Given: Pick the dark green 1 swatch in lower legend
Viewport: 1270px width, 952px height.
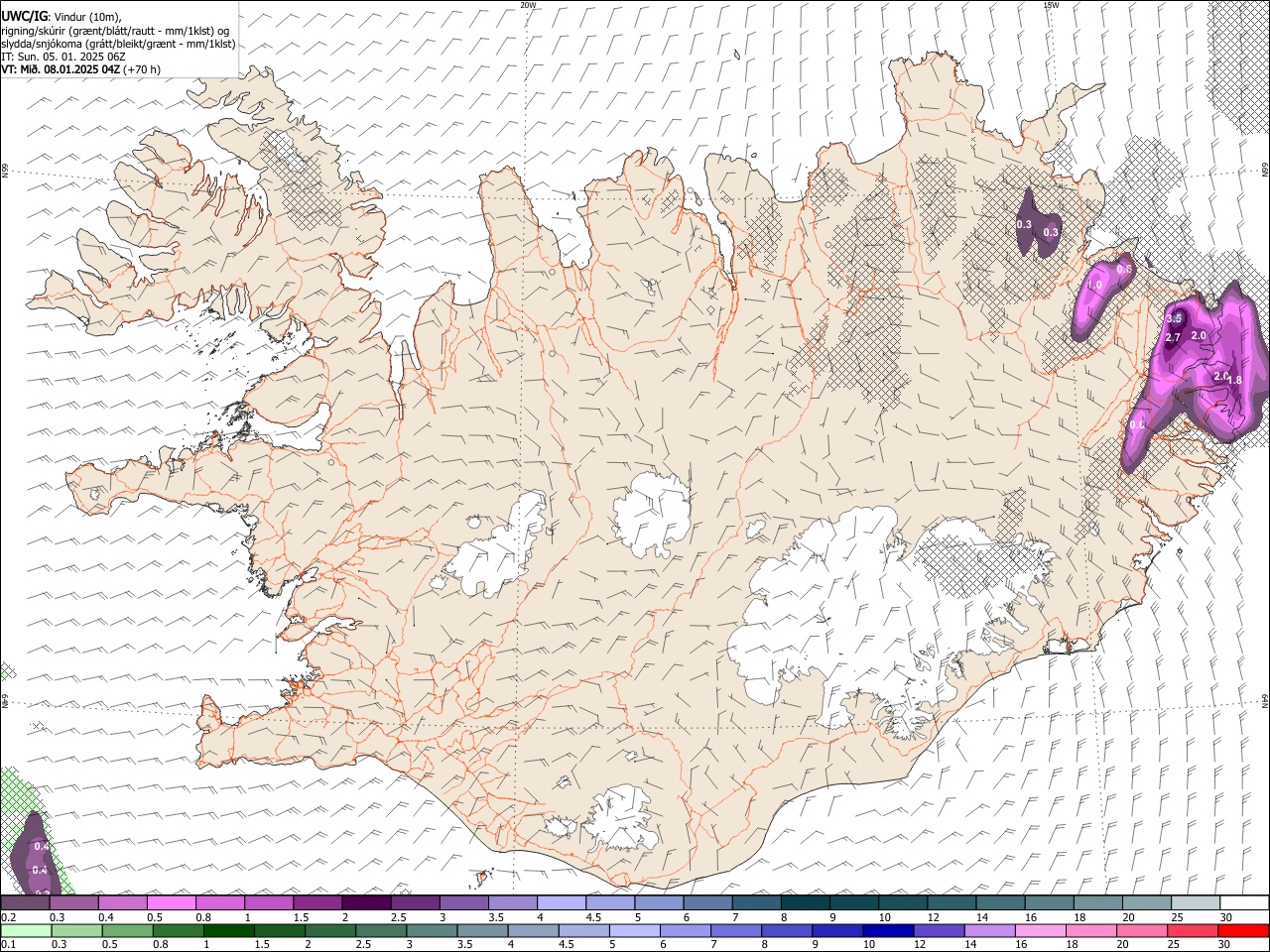Looking at the screenshot, I should click(229, 931).
